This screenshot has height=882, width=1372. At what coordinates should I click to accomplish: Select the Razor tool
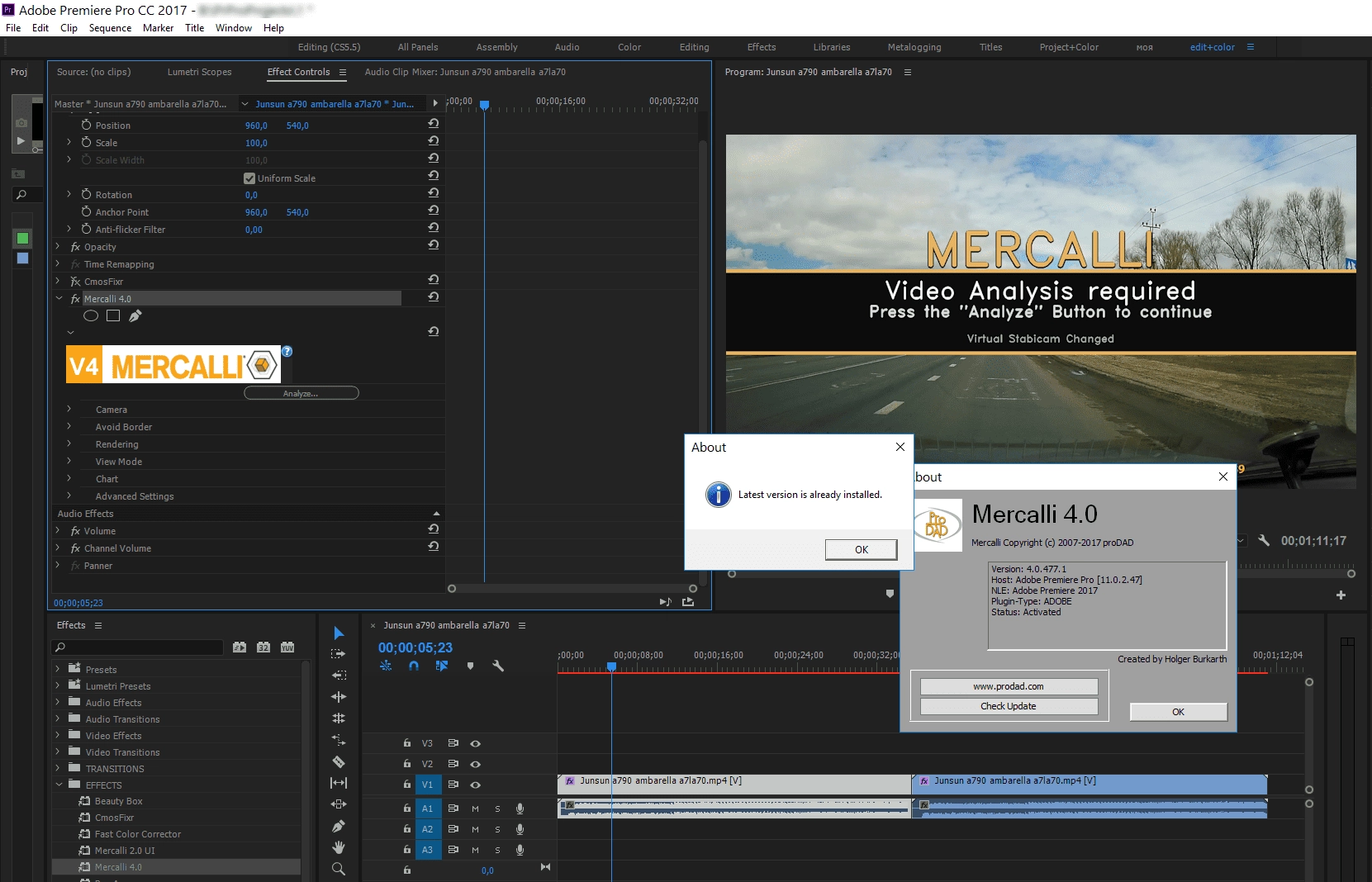pyautogui.click(x=339, y=761)
